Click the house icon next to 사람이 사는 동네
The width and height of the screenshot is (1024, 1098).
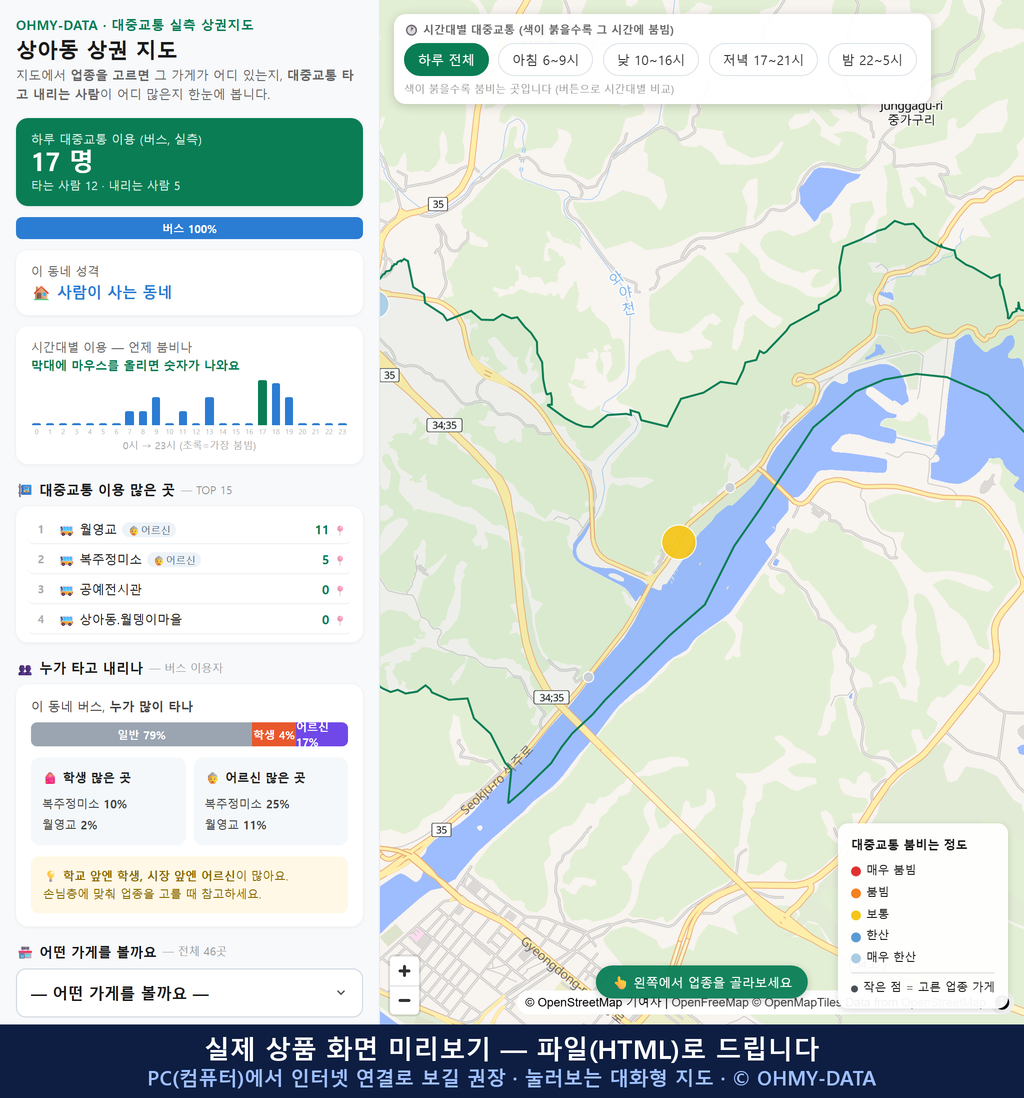(41, 293)
